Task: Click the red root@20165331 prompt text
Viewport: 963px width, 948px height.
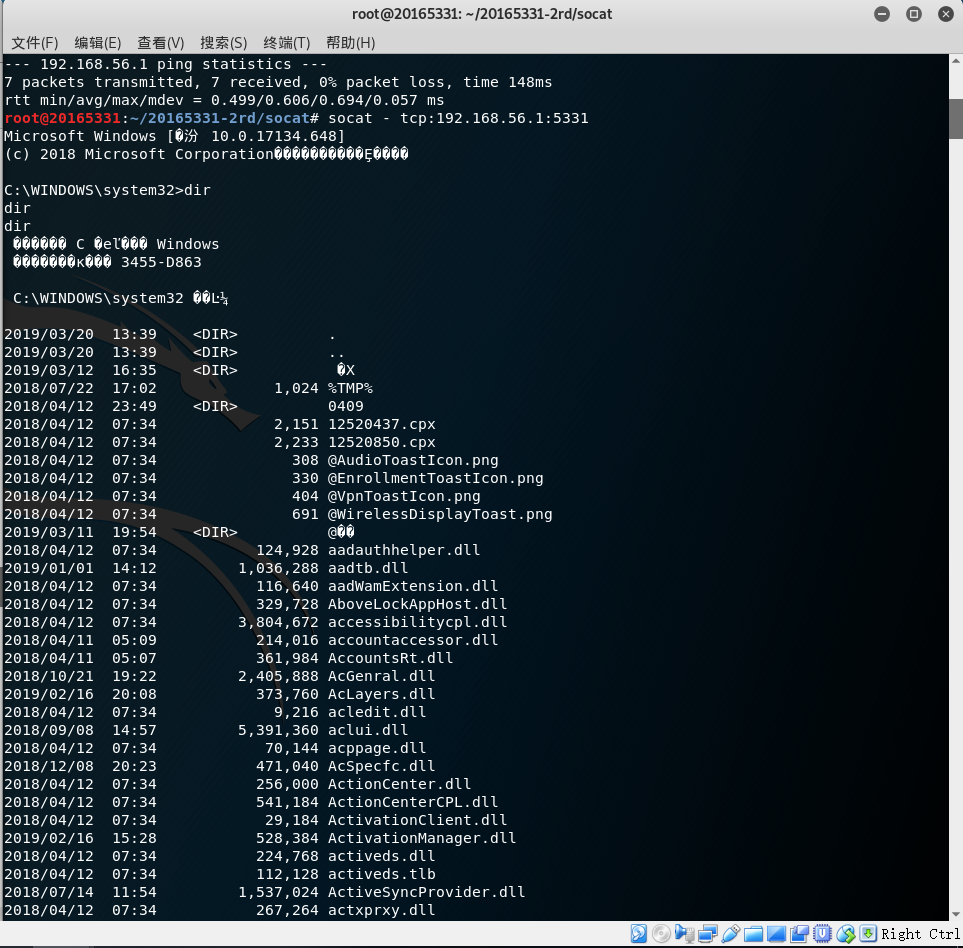Action: click(x=62, y=118)
